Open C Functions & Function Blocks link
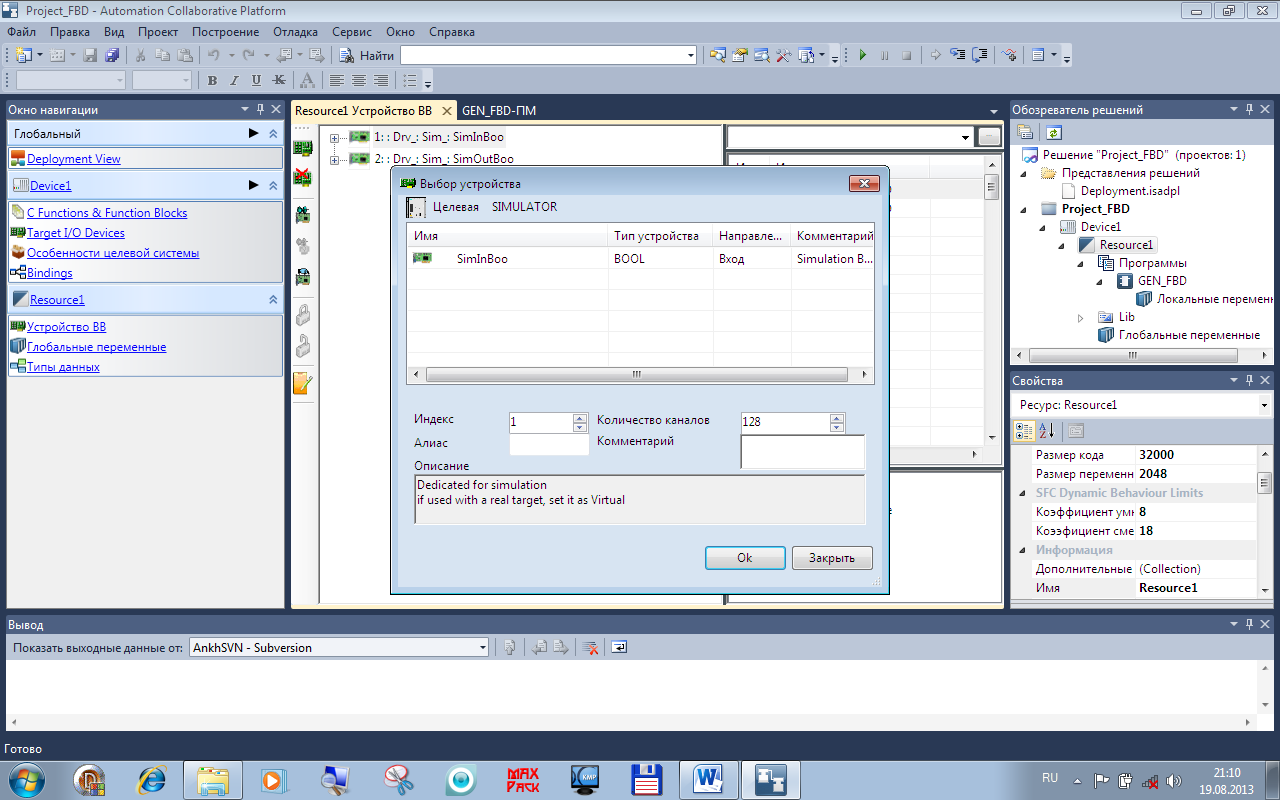Screen dimensions: 1280x800 107,213
